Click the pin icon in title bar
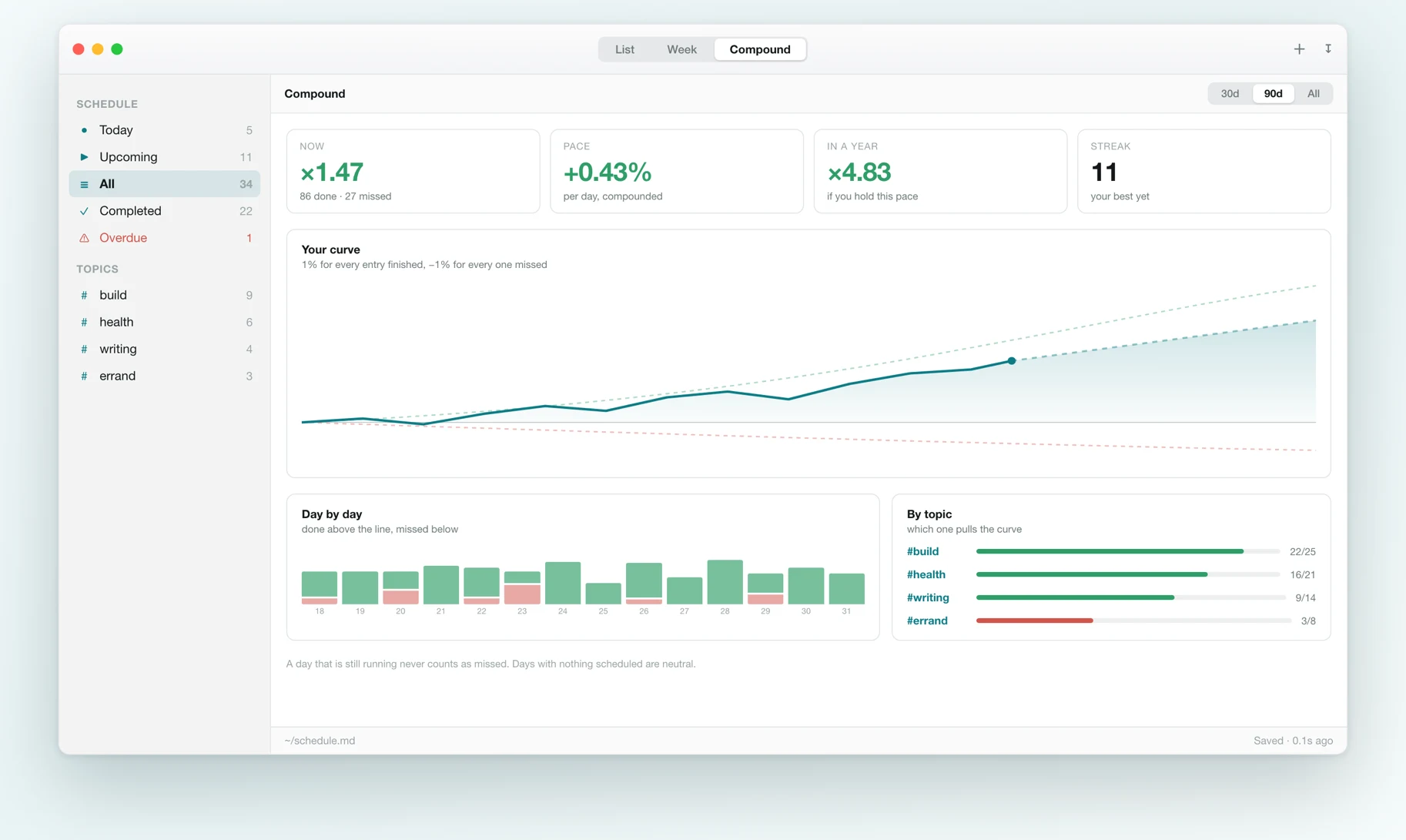Viewport: 1406px width, 840px height. click(x=1328, y=49)
